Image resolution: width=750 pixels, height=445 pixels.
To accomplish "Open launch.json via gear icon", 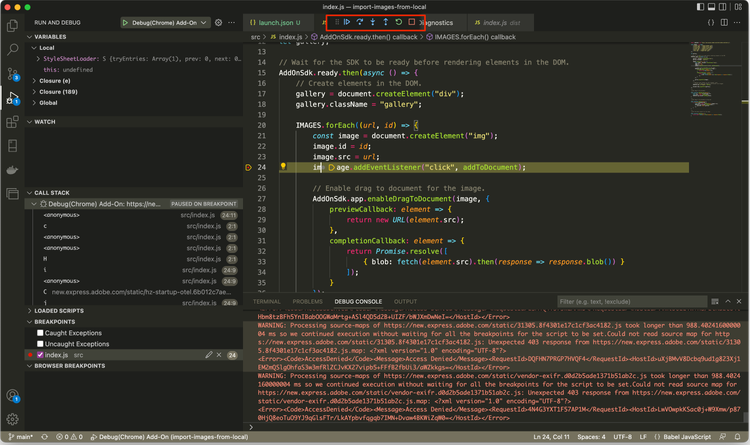I will click(x=219, y=22).
